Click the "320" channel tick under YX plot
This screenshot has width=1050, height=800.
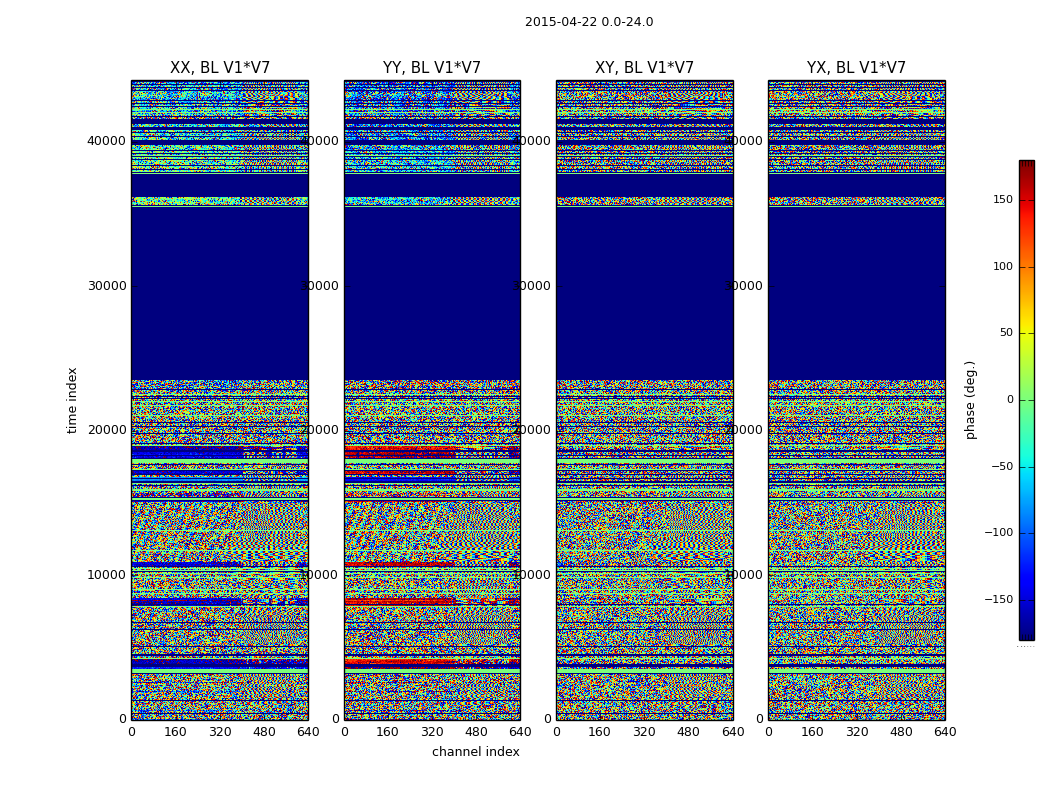point(856,732)
